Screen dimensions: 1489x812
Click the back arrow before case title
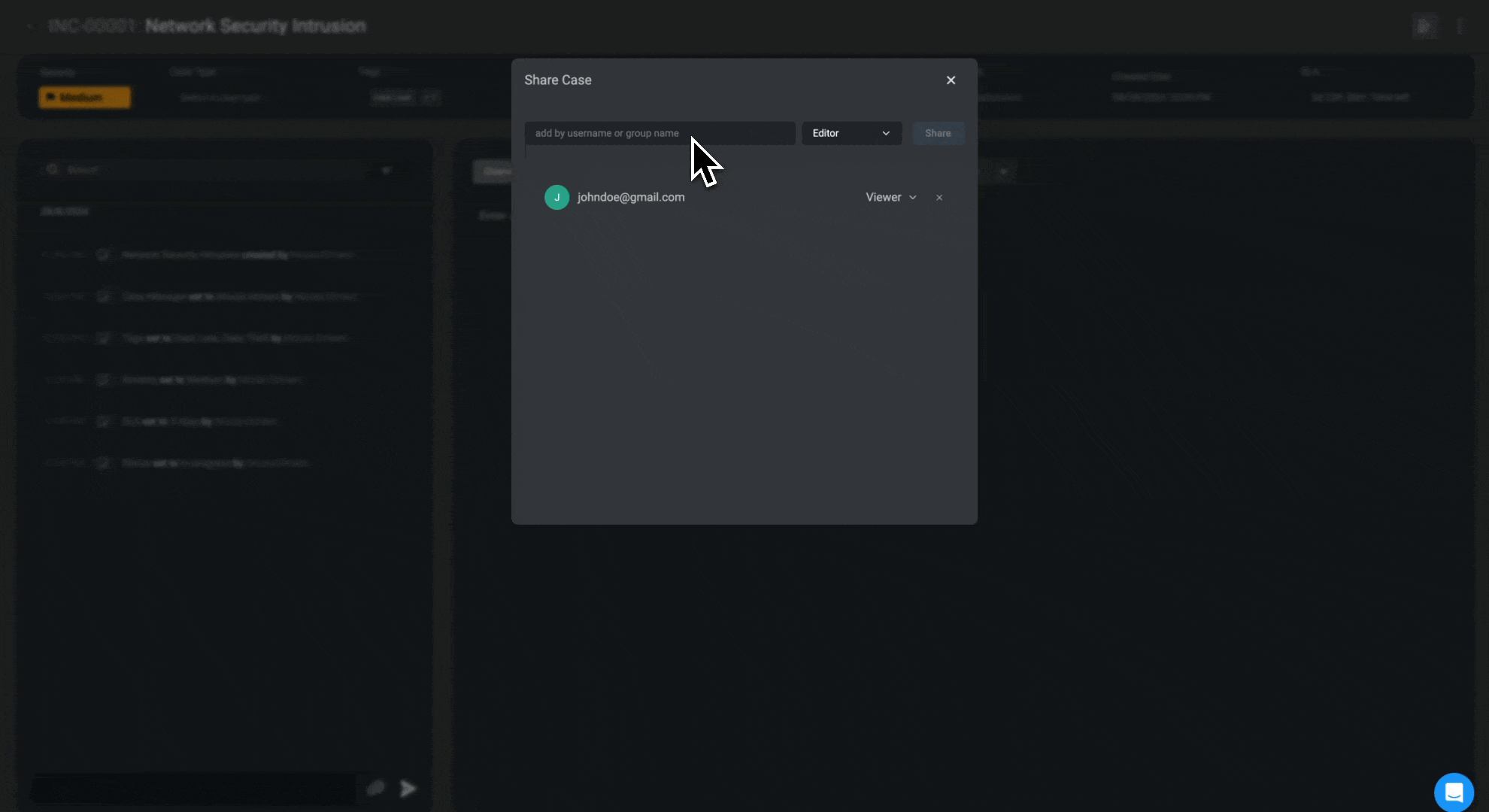(x=31, y=26)
